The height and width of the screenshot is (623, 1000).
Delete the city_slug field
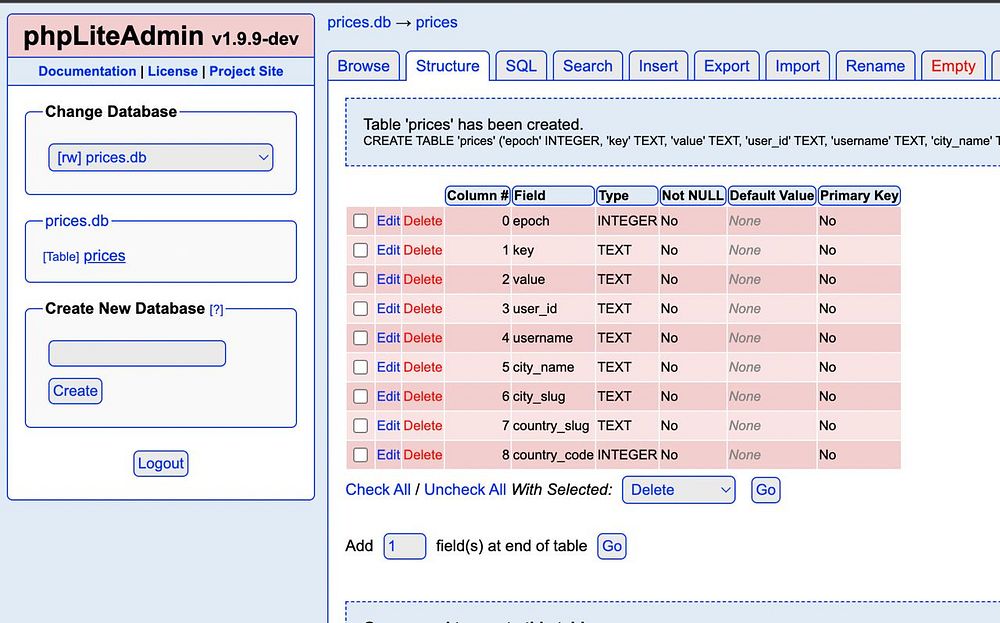coord(423,397)
